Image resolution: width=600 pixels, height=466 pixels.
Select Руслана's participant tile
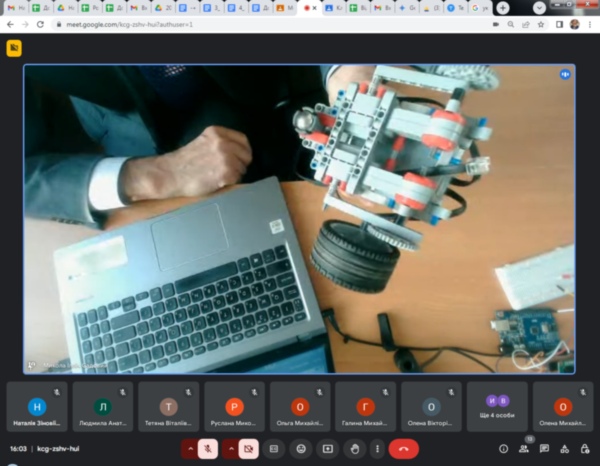pos(234,406)
